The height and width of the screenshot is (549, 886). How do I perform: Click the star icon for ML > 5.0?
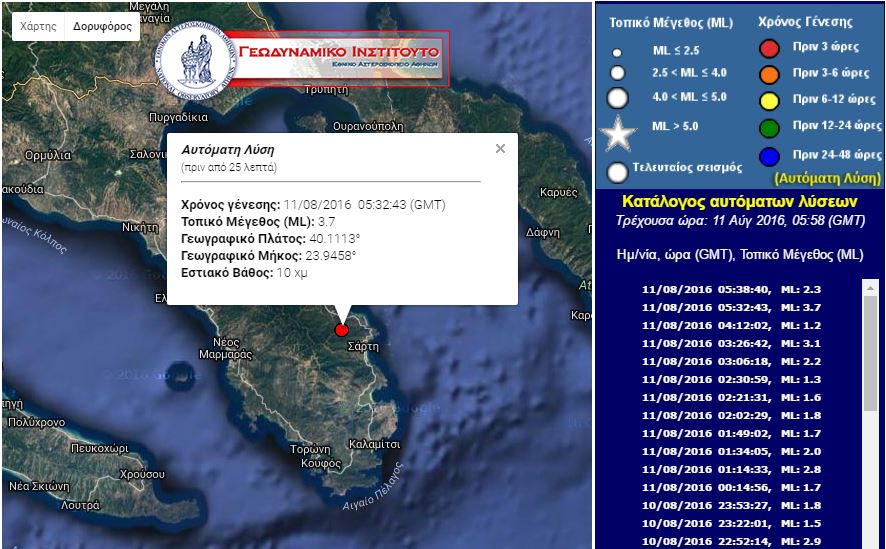pos(617,131)
